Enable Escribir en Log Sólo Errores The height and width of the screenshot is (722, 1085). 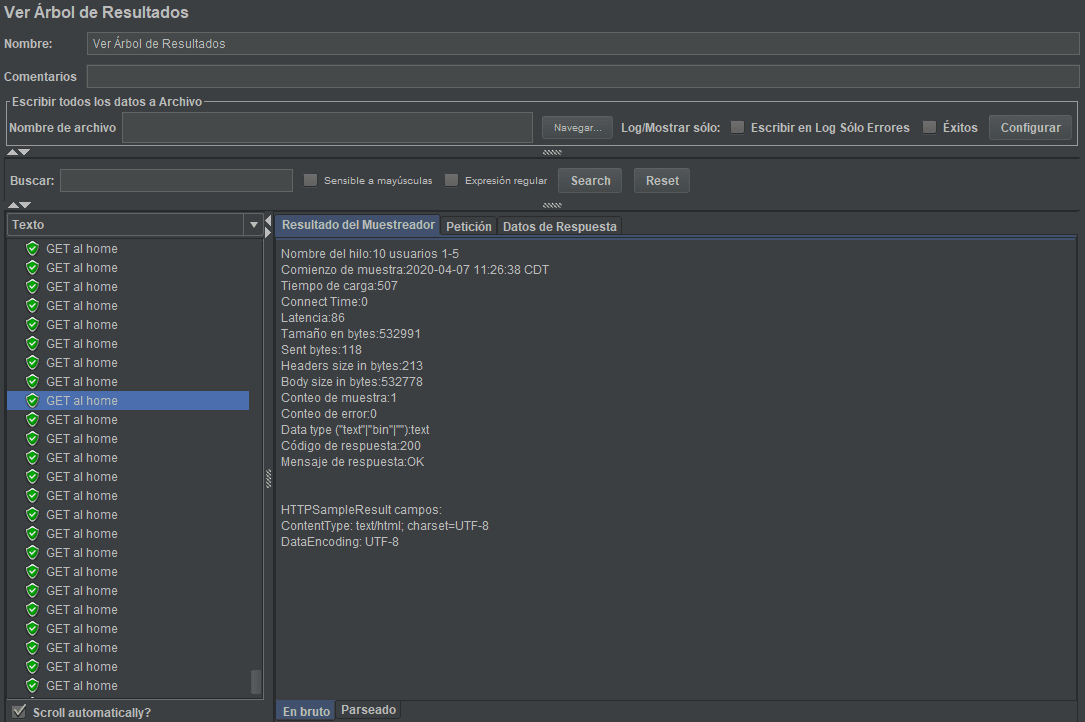pyautogui.click(x=737, y=127)
